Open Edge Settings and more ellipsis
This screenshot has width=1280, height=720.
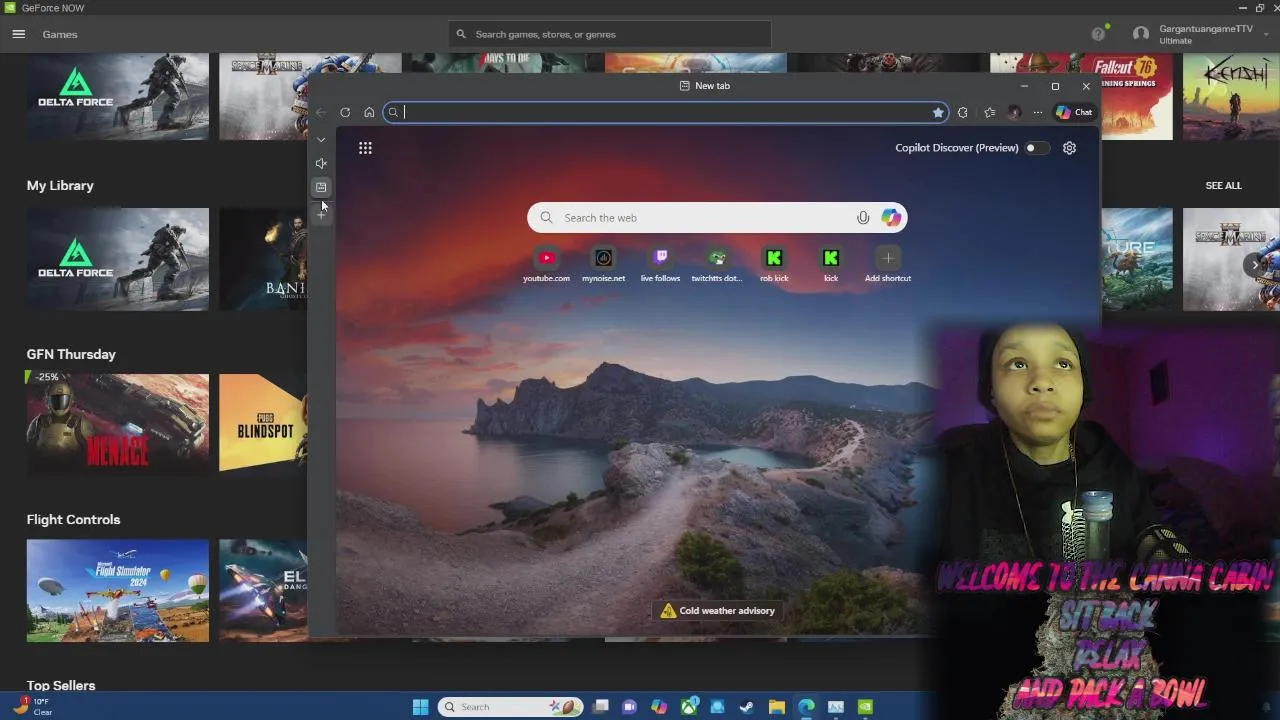[x=1038, y=112]
